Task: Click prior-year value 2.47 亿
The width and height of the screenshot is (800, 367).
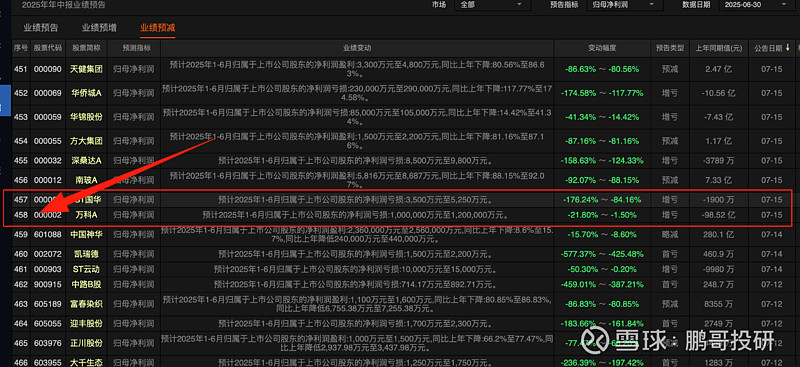Action: click(718, 69)
